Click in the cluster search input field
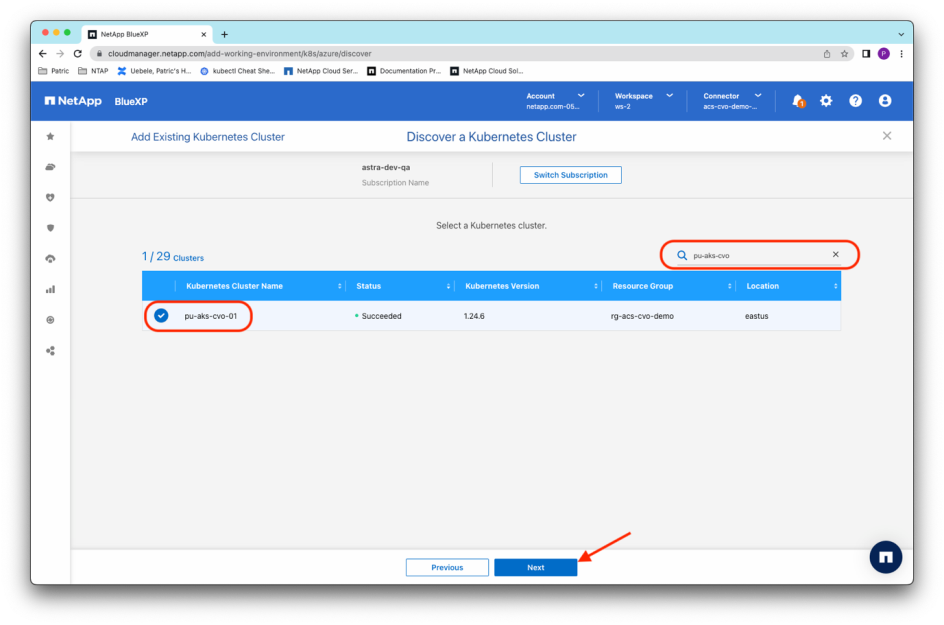 click(x=758, y=255)
